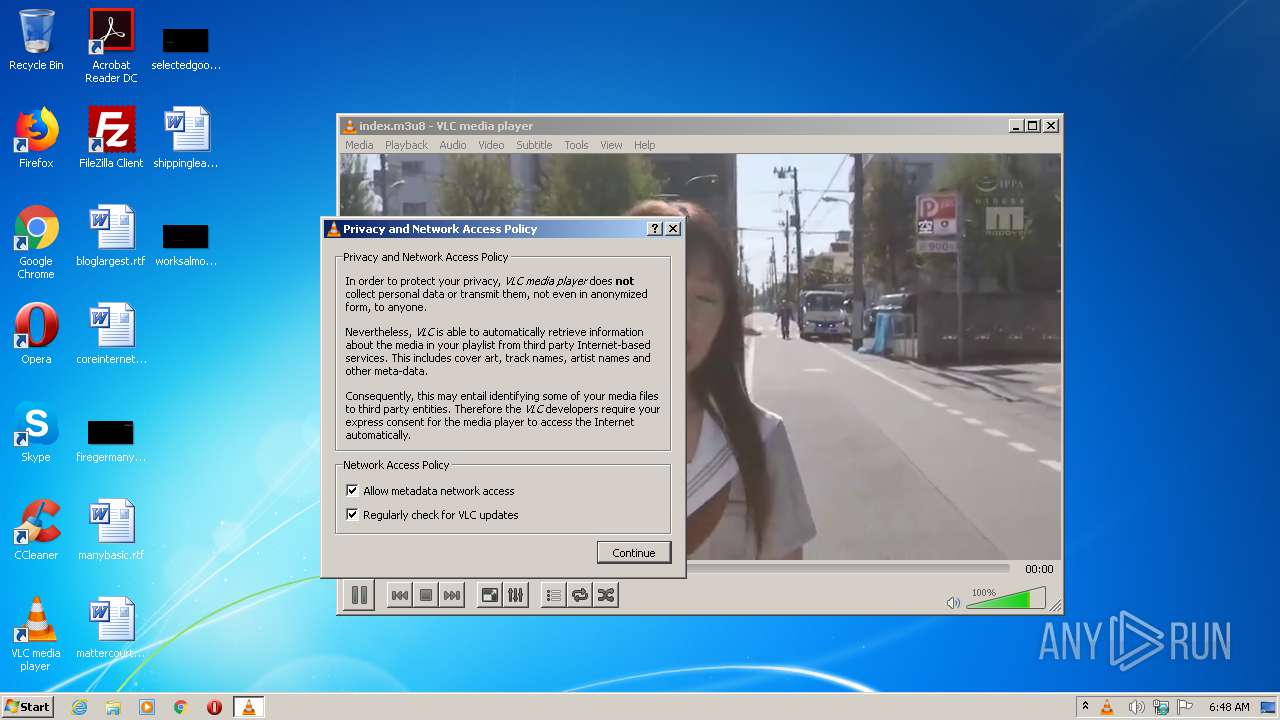Click the VLC cone tray icon
This screenshot has width=1280, height=720.
tap(1107, 707)
